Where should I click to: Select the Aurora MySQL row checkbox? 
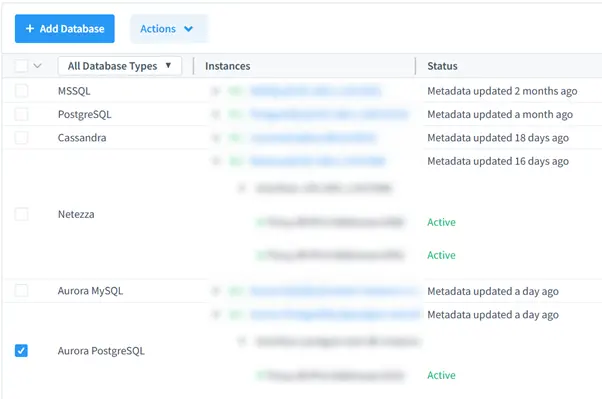tap(22, 291)
